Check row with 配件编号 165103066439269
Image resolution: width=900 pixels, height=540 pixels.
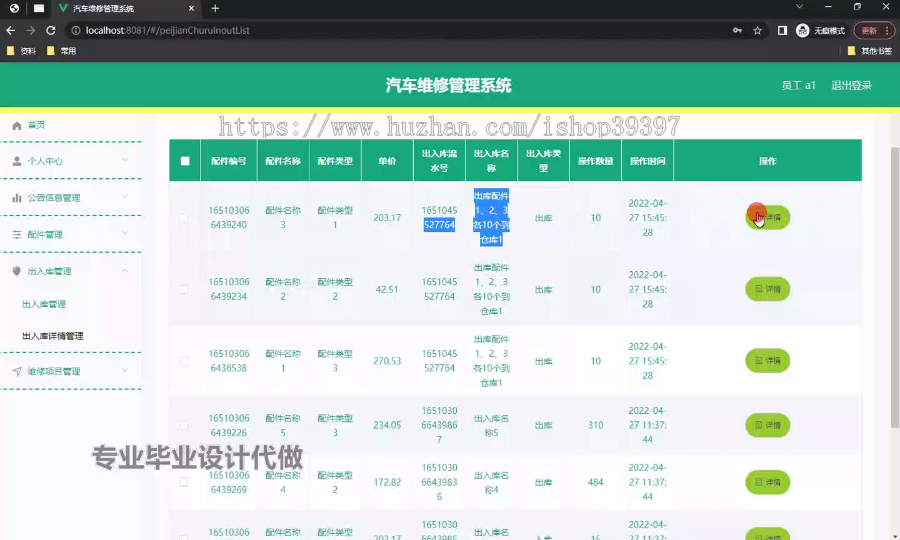(x=184, y=483)
